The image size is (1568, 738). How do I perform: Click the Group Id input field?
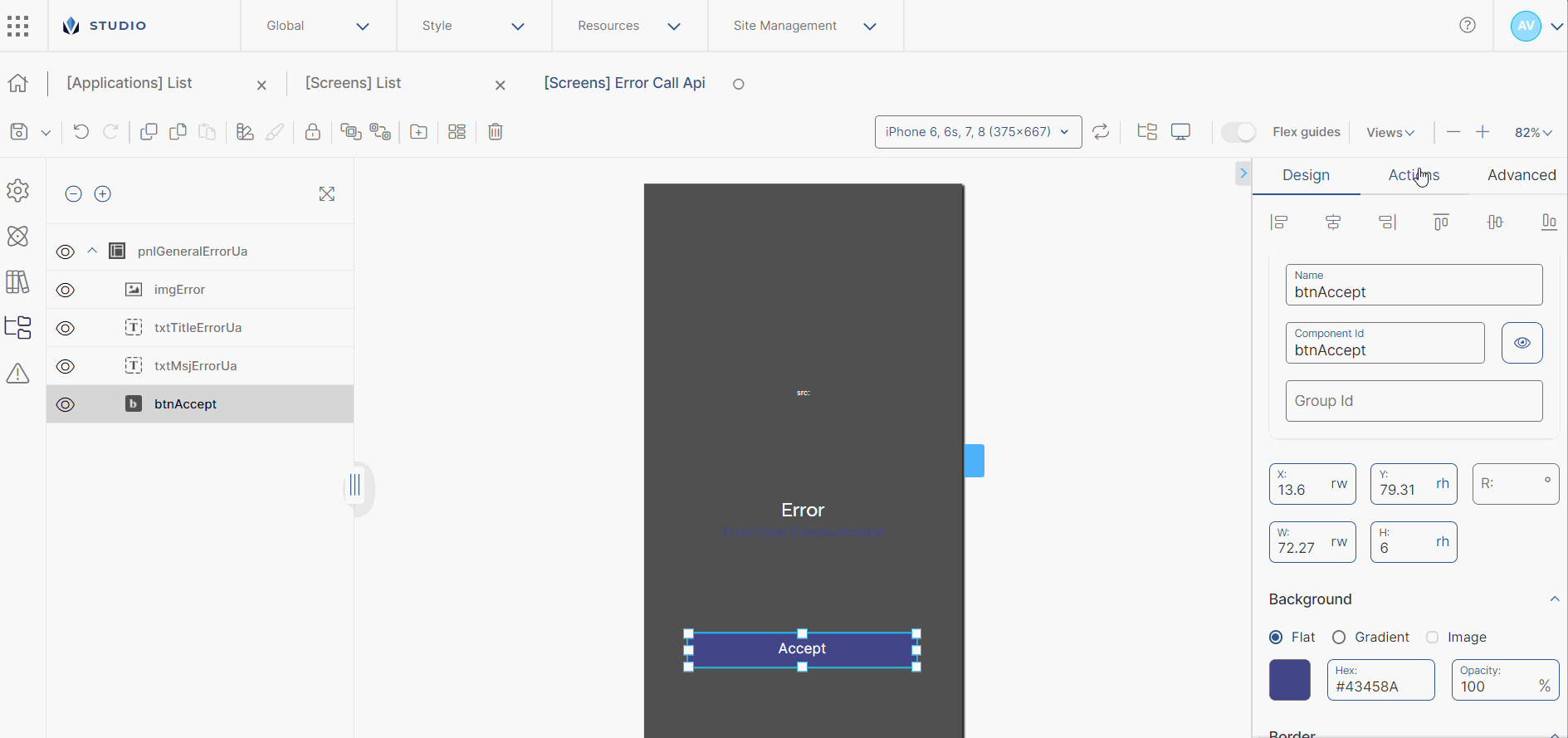[1414, 401]
